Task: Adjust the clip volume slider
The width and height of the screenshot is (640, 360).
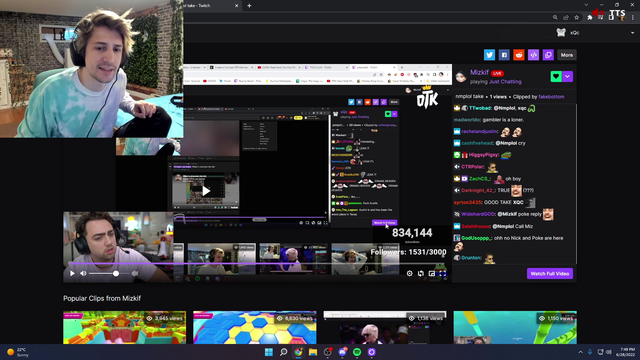Action: 110,273
